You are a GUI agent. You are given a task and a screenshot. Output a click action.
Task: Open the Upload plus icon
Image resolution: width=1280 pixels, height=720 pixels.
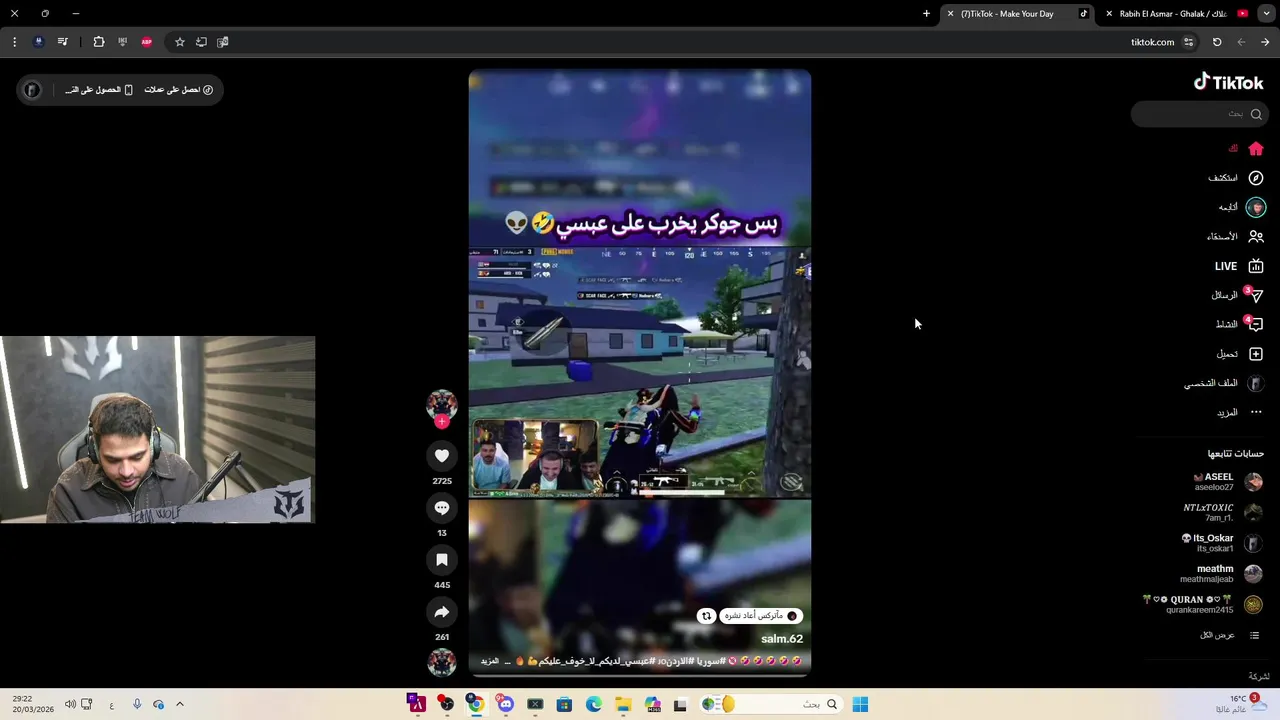pyautogui.click(x=1256, y=354)
